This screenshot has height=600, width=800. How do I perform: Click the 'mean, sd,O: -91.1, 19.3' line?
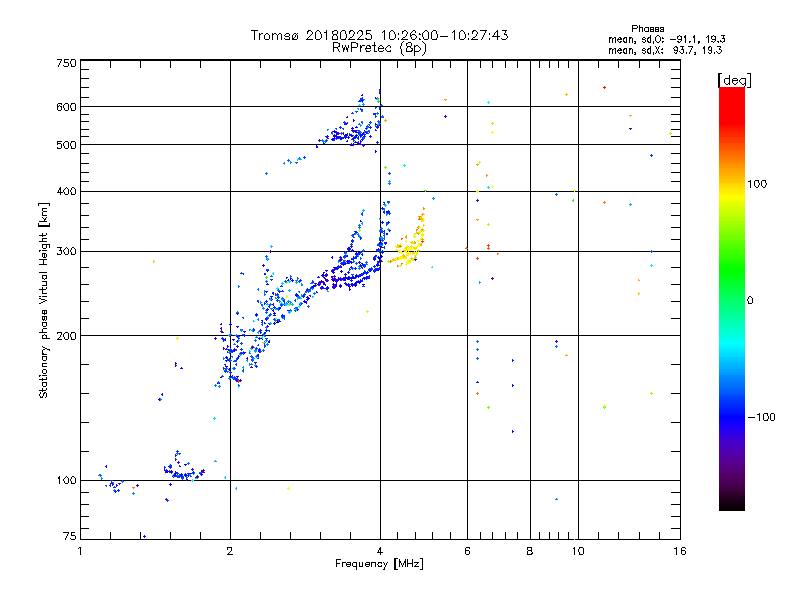tap(666, 39)
